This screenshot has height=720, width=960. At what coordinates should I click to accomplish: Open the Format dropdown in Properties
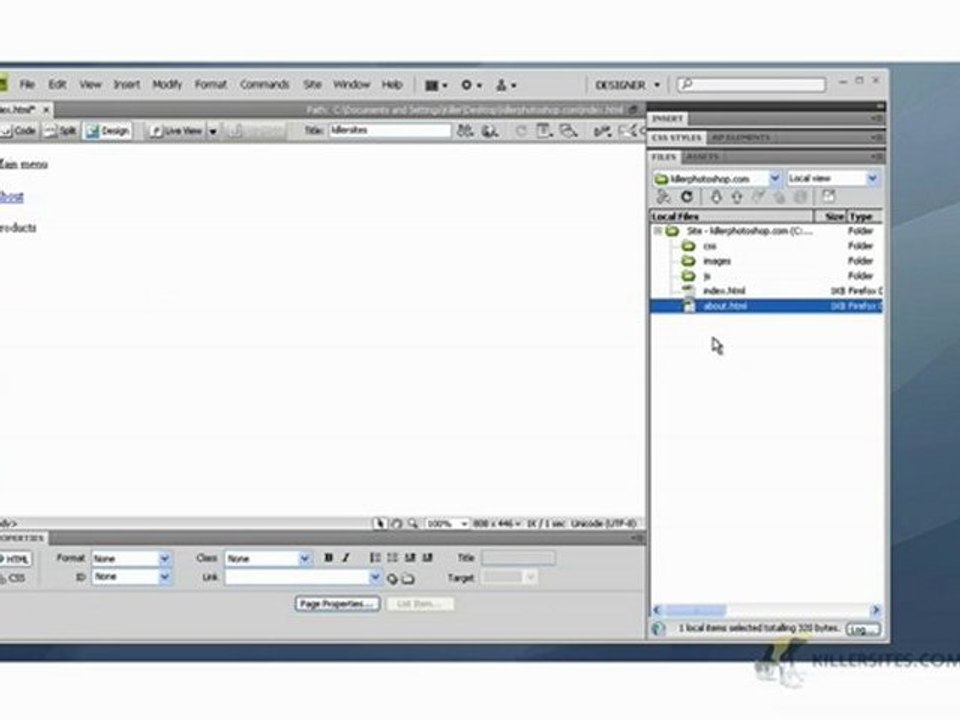pos(165,558)
